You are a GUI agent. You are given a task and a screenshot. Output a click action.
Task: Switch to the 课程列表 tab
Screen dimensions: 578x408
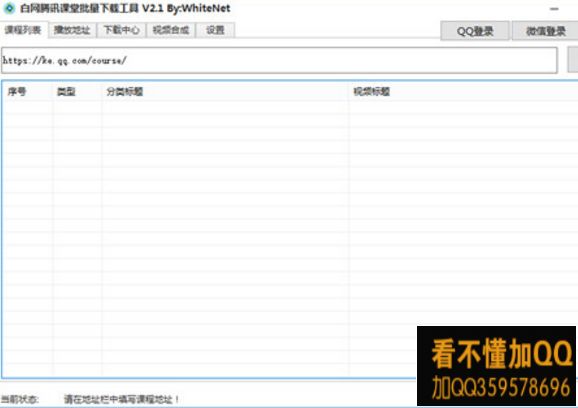(24, 30)
